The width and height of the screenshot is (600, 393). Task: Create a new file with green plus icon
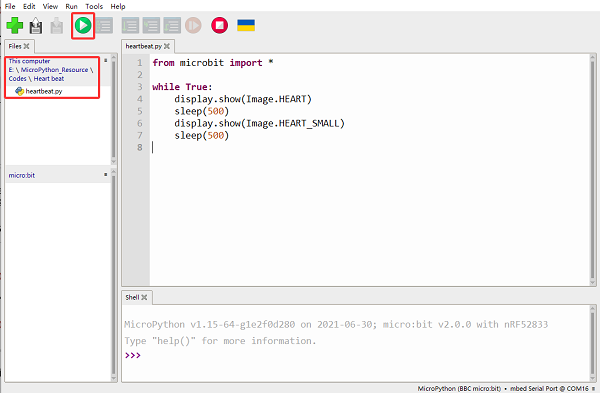(15, 26)
